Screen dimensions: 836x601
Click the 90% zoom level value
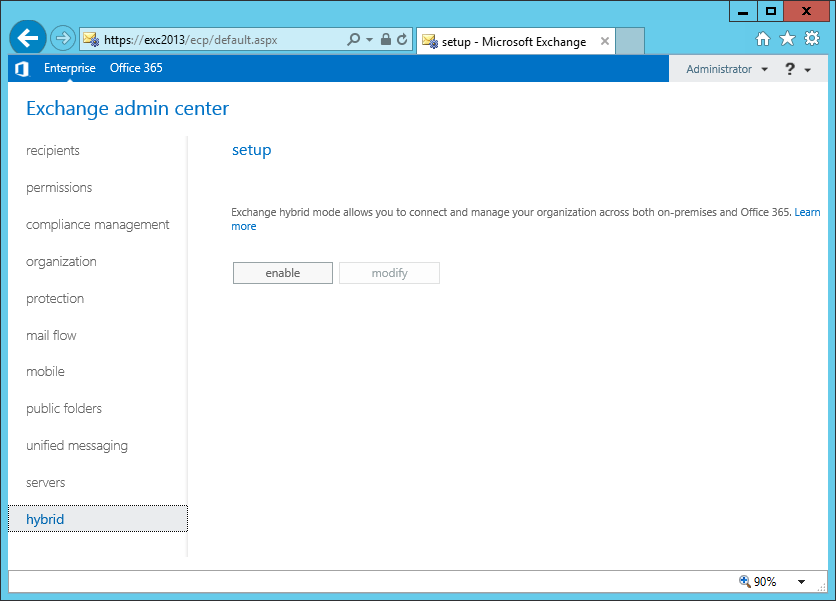click(x=765, y=582)
